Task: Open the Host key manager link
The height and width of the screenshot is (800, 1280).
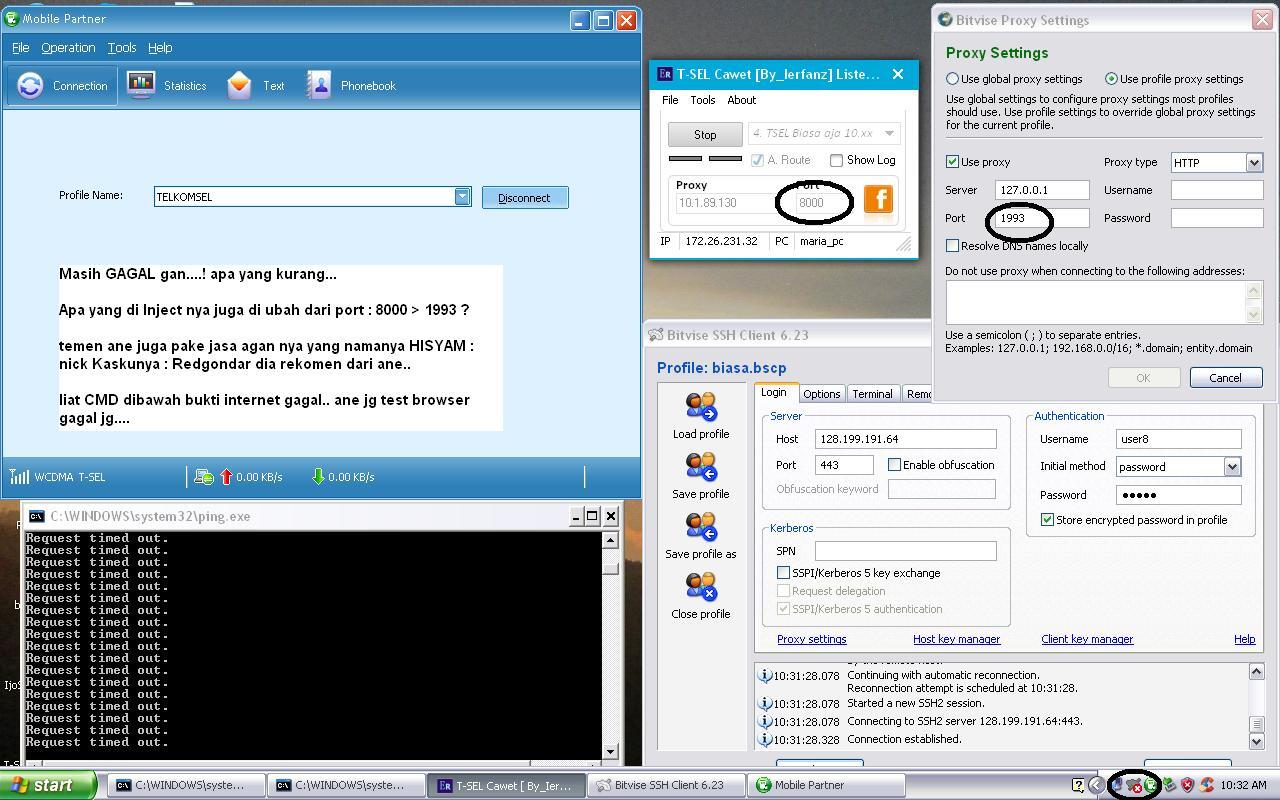Action: pos(956,639)
